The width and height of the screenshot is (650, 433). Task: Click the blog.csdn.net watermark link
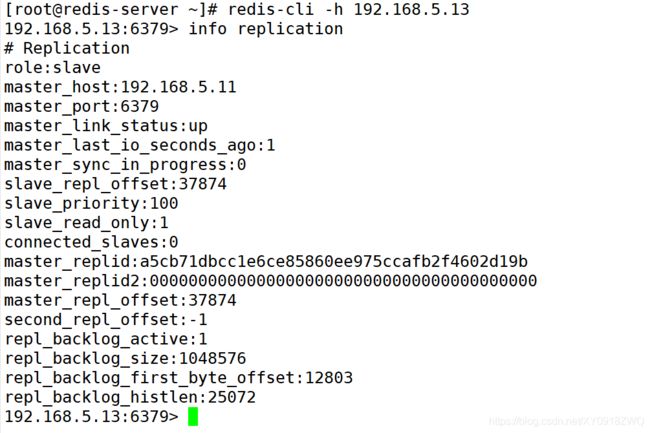click(x=566, y=421)
